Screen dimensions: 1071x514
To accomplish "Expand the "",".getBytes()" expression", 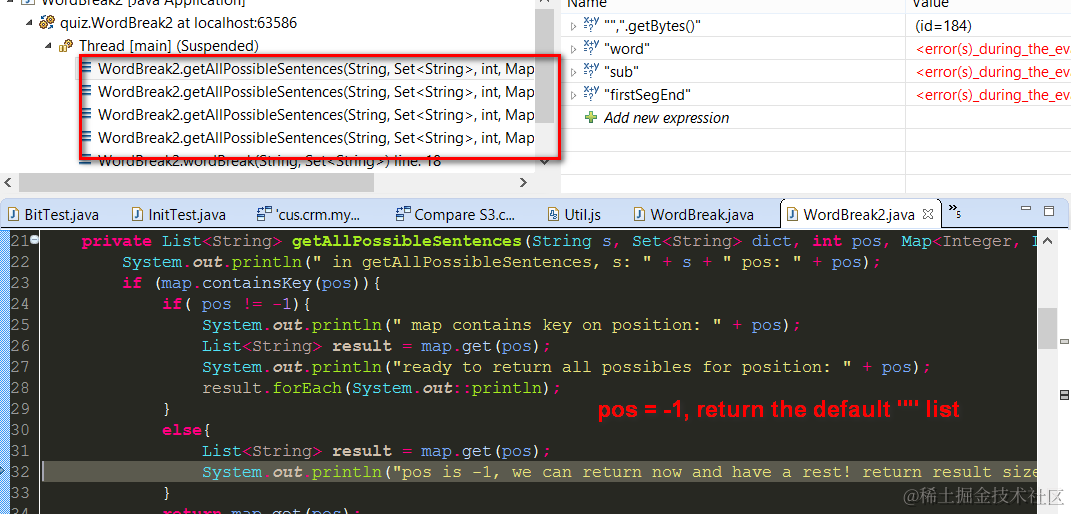I will coord(574,26).
